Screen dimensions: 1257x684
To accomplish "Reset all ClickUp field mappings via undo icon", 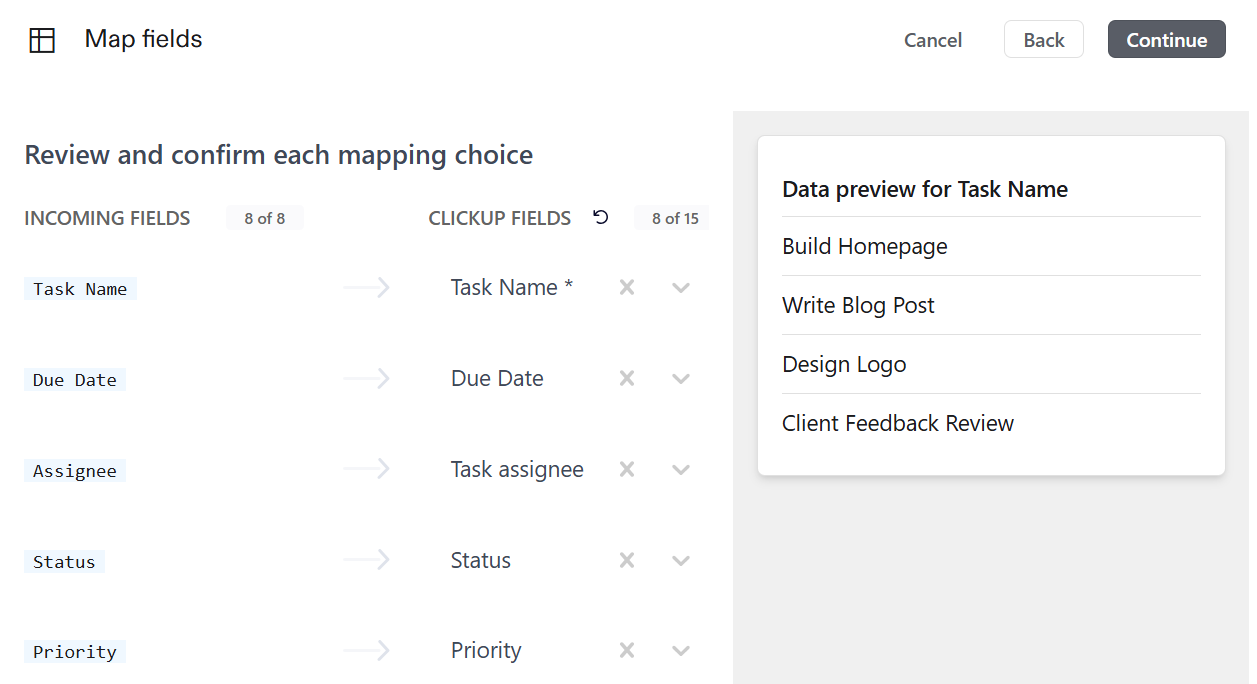I will (x=600, y=217).
